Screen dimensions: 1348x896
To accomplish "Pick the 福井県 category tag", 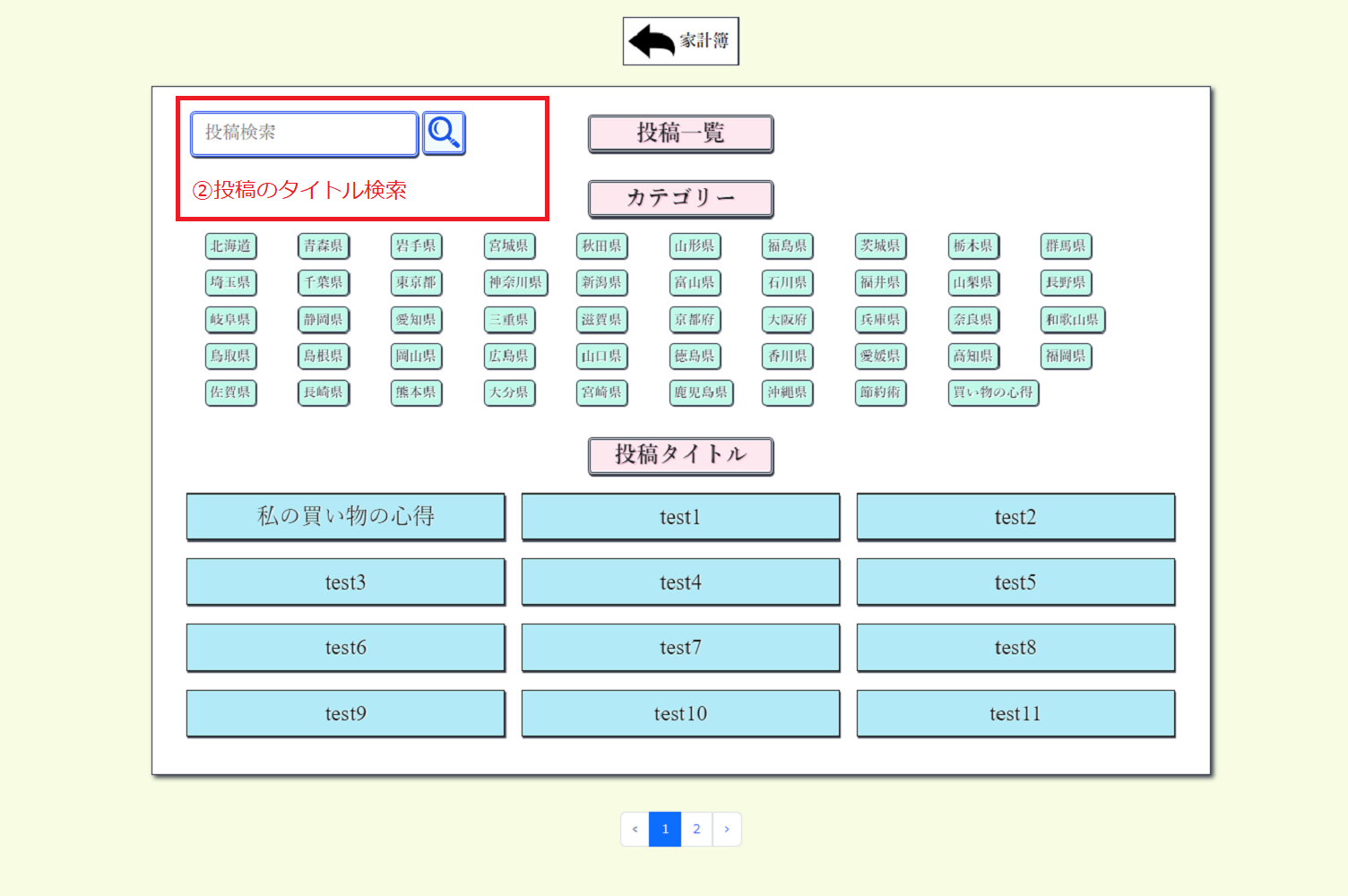I will (881, 283).
